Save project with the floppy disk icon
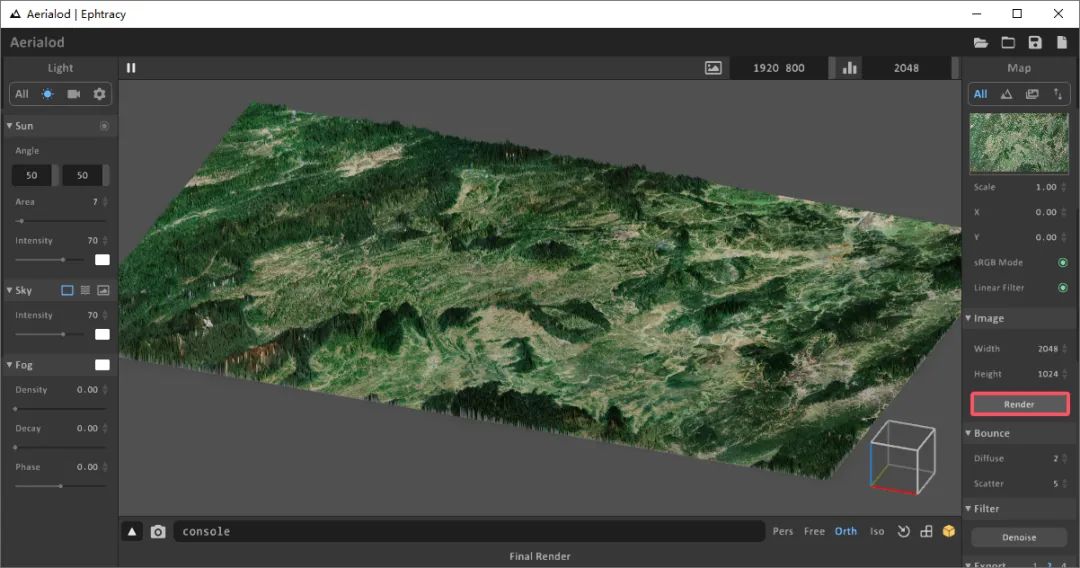The width and height of the screenshot is (1080, 568). point(1035,43)
